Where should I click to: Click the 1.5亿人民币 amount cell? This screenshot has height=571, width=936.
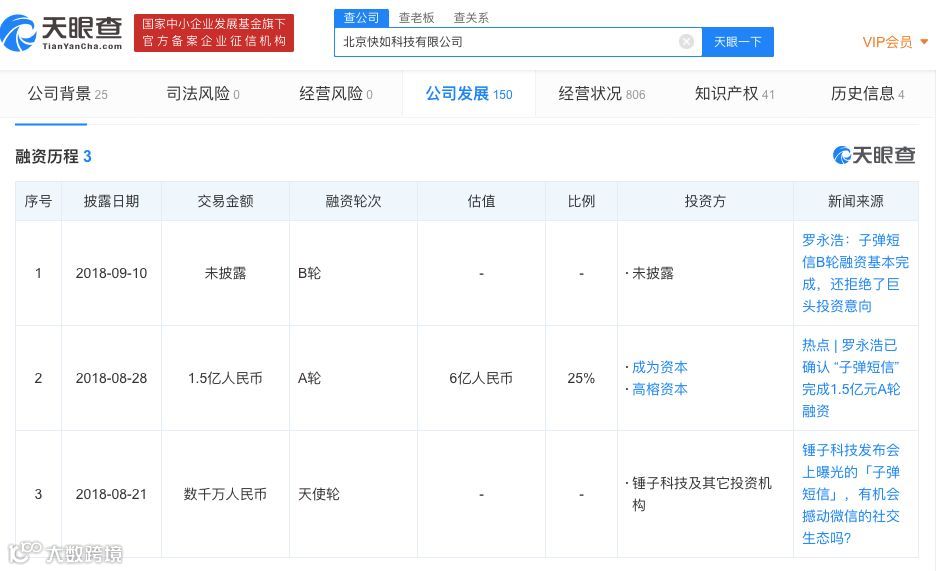pos(225,378)
